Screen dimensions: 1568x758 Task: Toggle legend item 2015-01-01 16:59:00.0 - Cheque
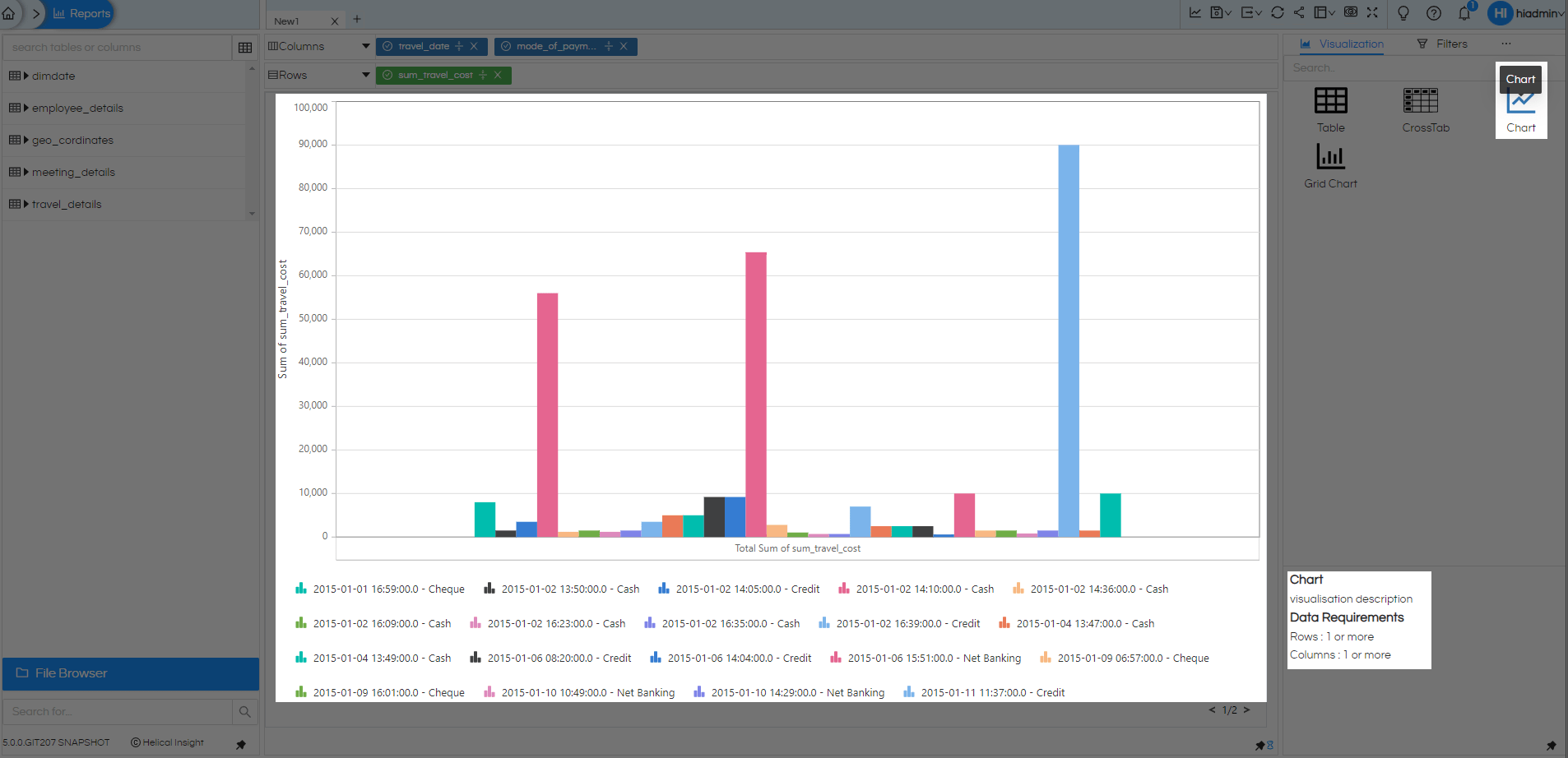(x=388, y=589)
